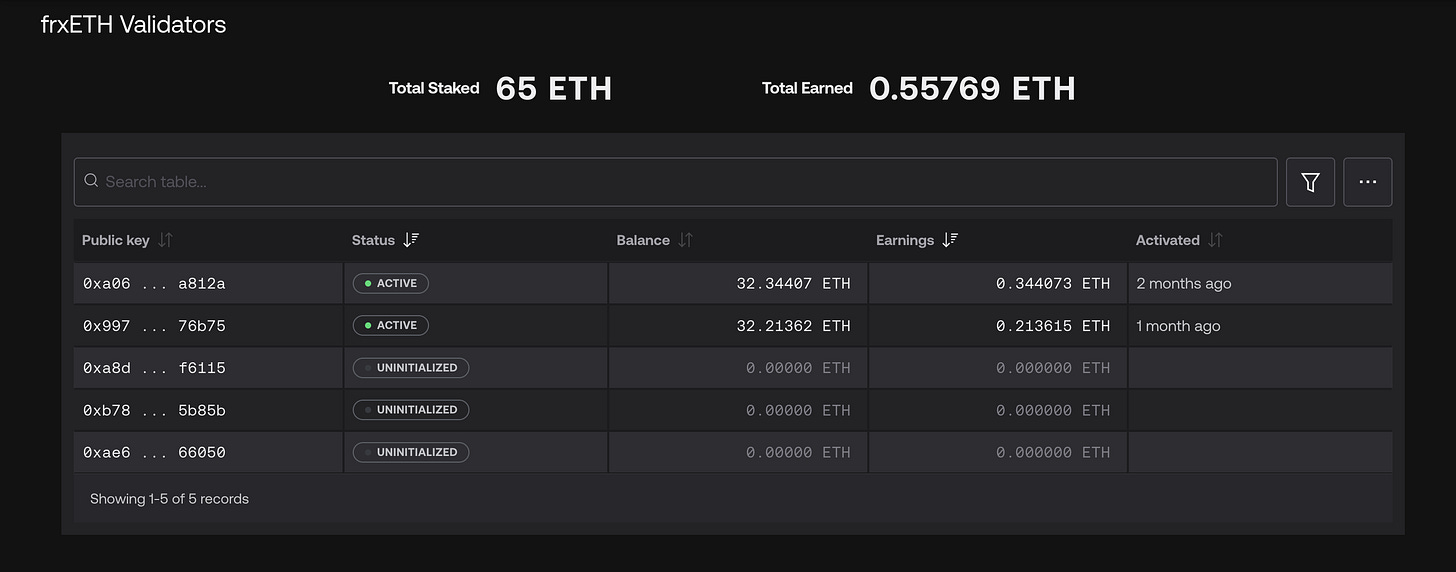Sort by Public key column arrows
The image size is (1456, 572).
(x=166, y=240)
